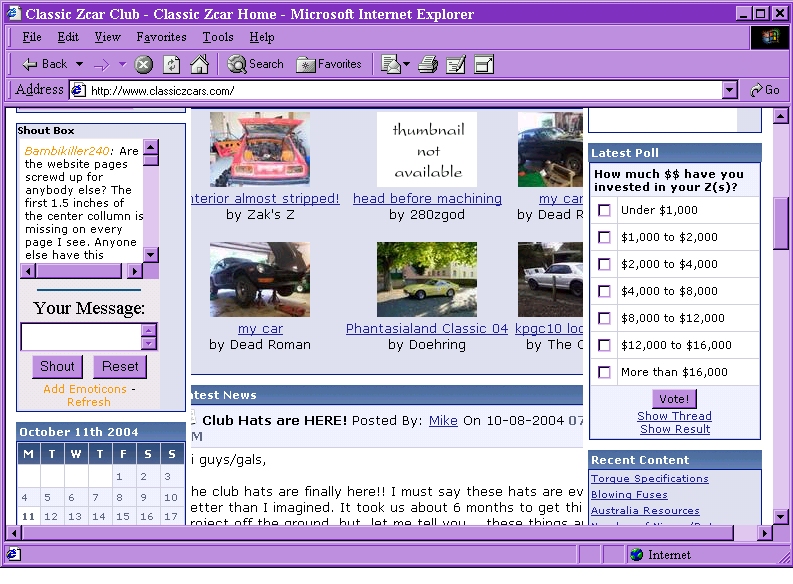The width and height of the screenshot is (793, 584).
Task: Open the Favorites menu
Action: click(x=161, y=37)
